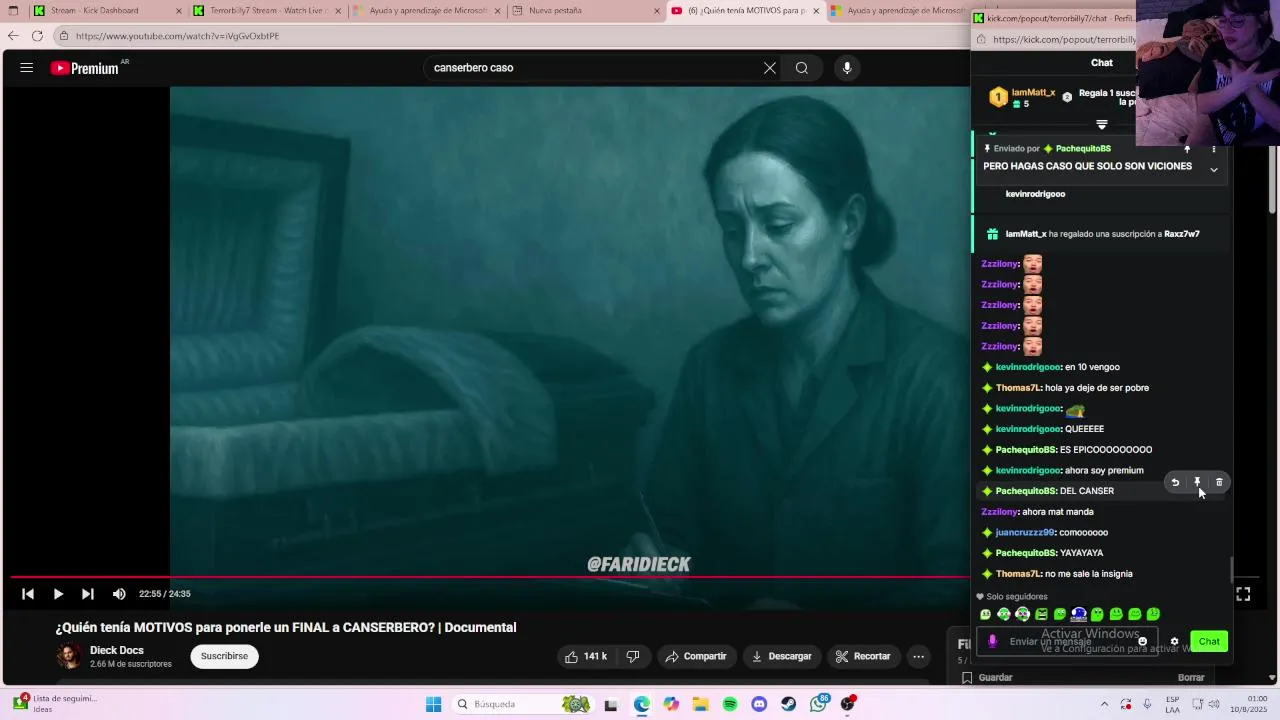This screenshot has height=720, width=1280.
Task: Pin the DEL CANSER chat message
Action: [x=1197, y=482]
